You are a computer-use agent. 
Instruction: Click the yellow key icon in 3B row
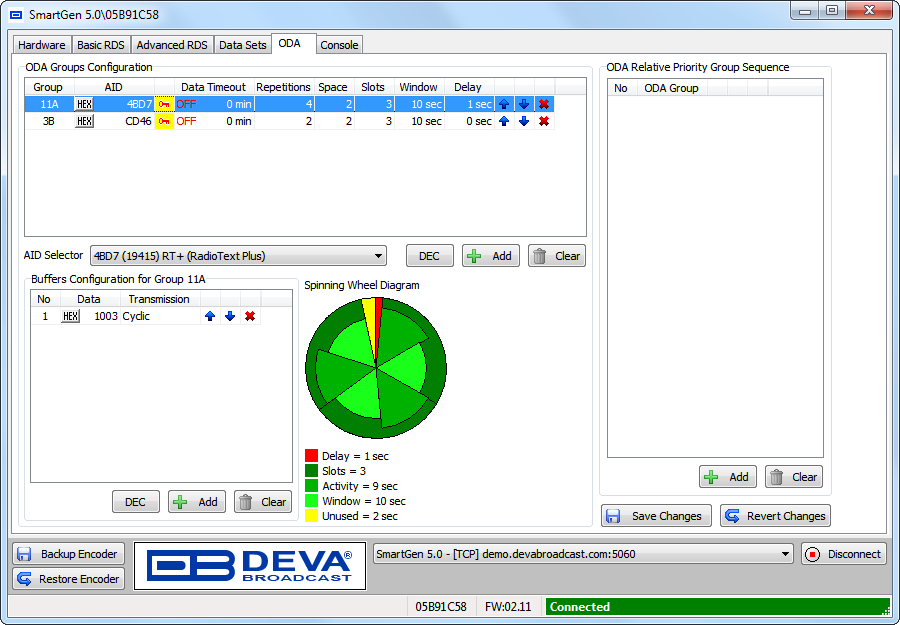tap(164, 121)
